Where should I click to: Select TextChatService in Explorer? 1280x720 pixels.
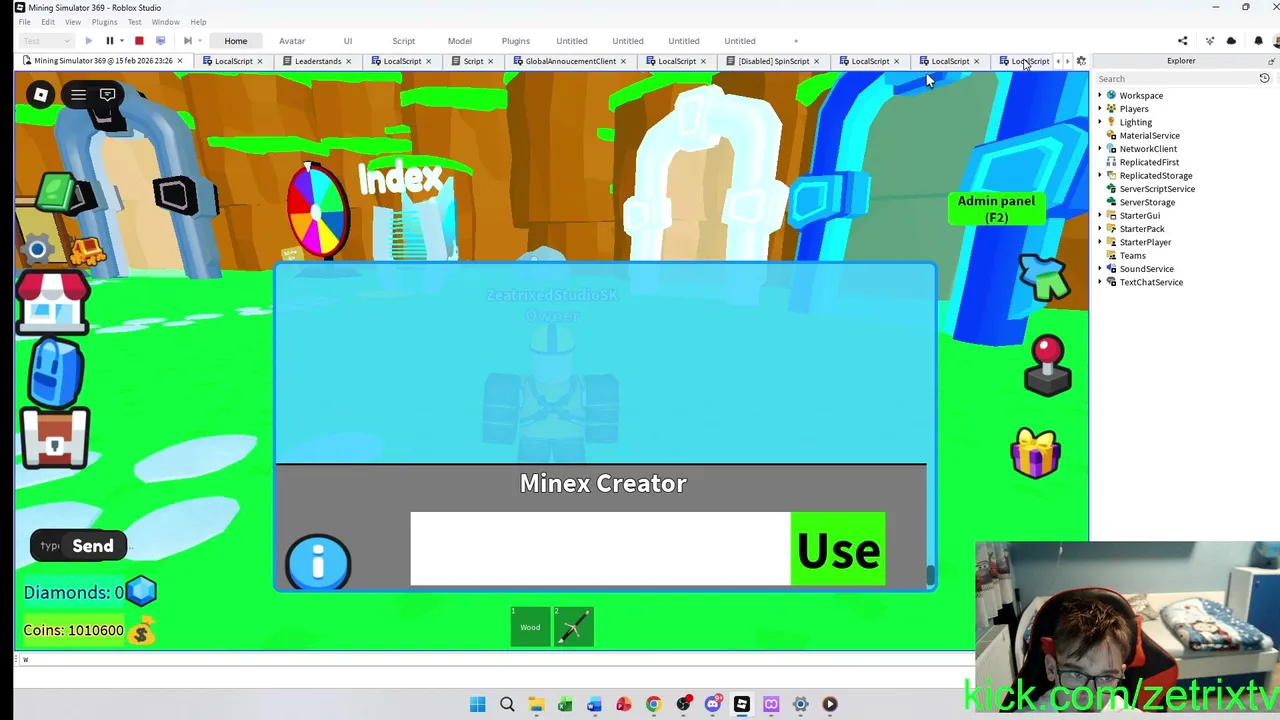pyautogui.click(x=1151, y=282)
